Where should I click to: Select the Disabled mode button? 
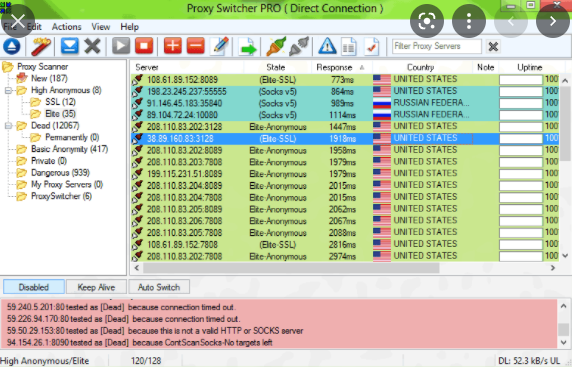[x=34, y=287]
